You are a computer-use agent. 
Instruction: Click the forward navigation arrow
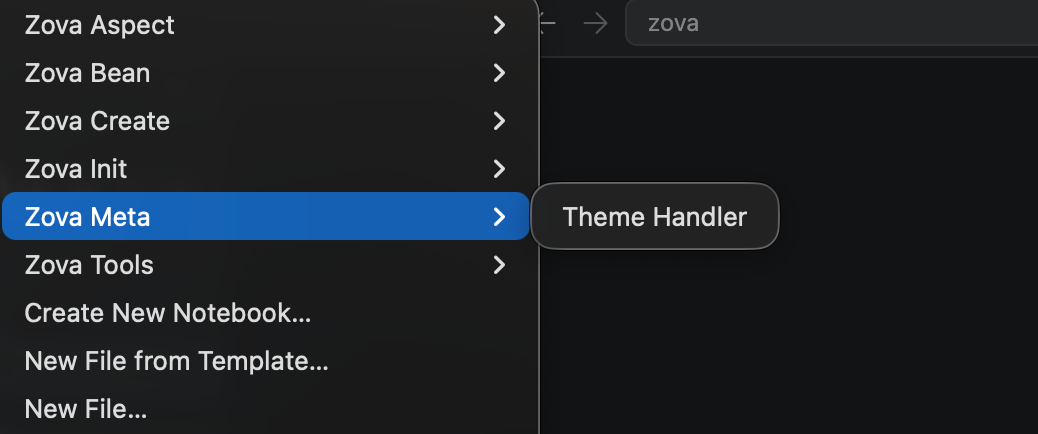pos(596,24)
